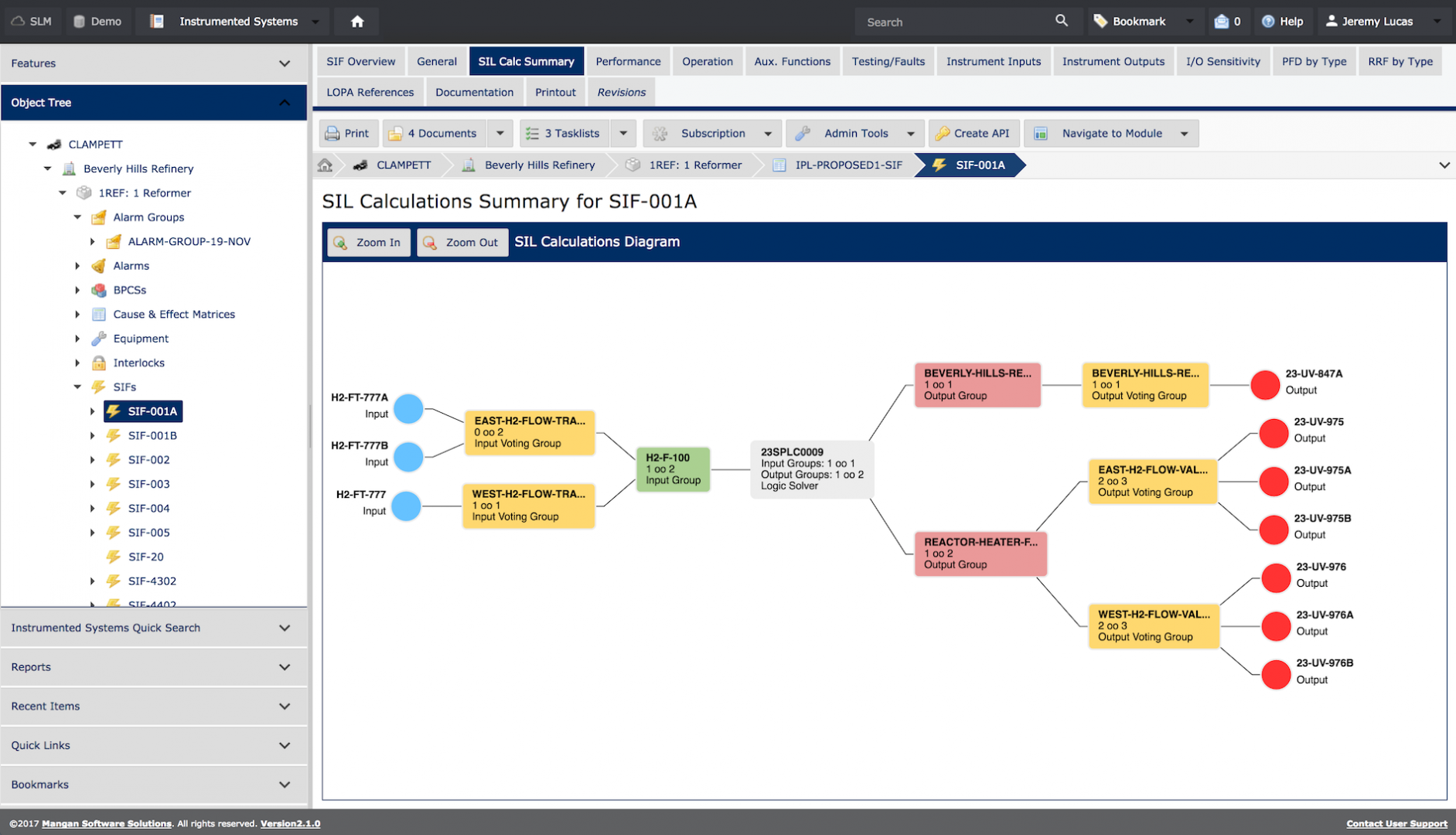Open the Help button
Image resolution: width=1456 pixels, height=835 pixels.
click(x=1284, y=21)
